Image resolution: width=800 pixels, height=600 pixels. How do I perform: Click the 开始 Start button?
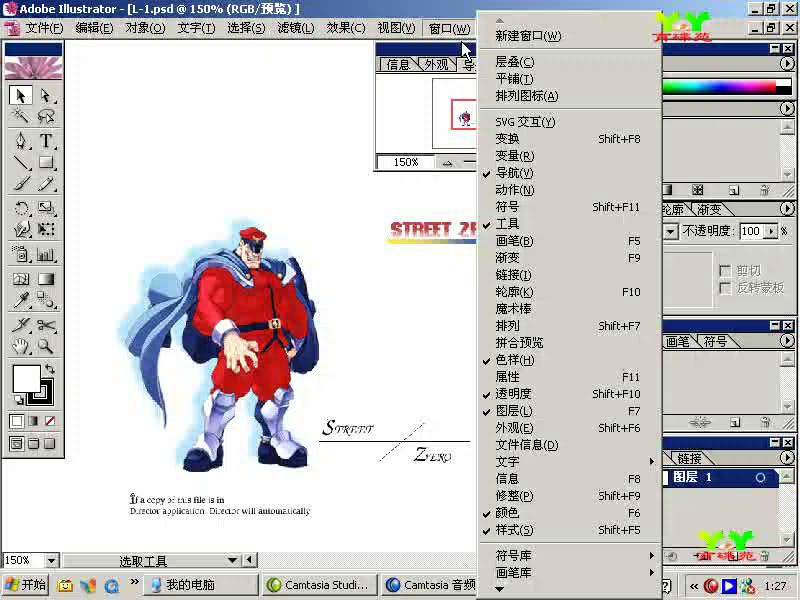(x=26, y=585)
